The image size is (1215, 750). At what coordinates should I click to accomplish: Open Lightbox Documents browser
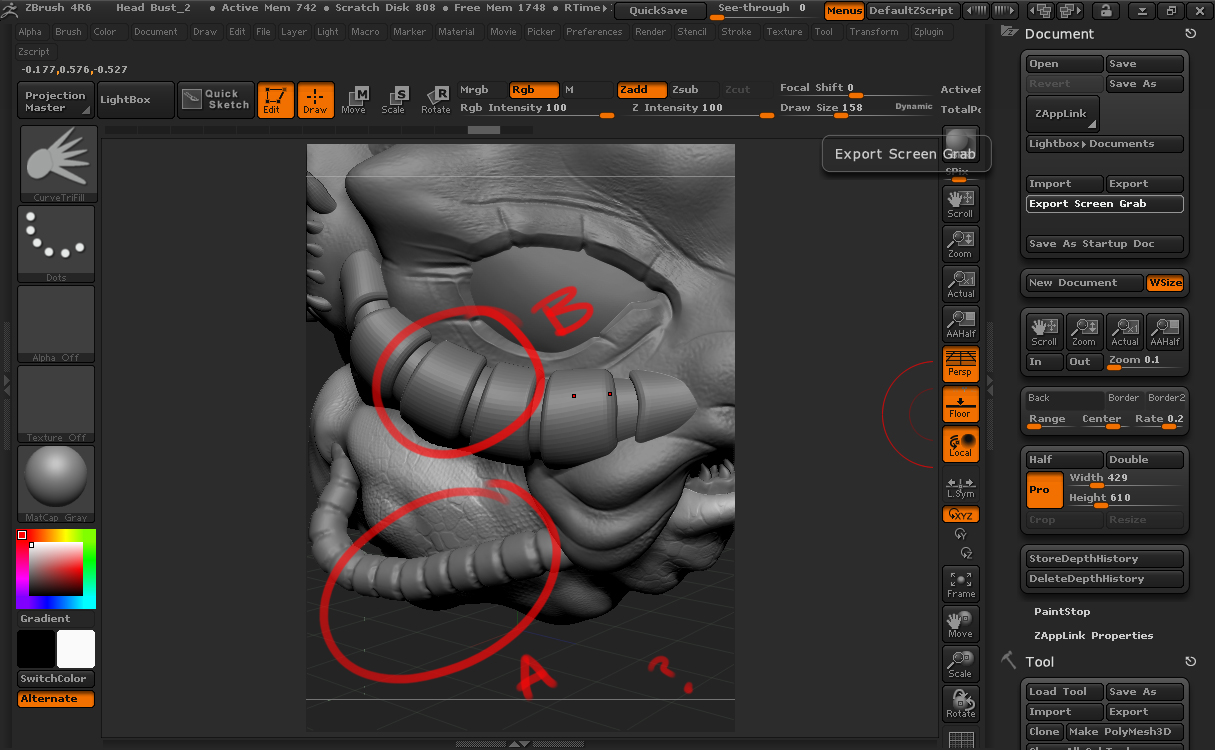[x=1104, y=143]
